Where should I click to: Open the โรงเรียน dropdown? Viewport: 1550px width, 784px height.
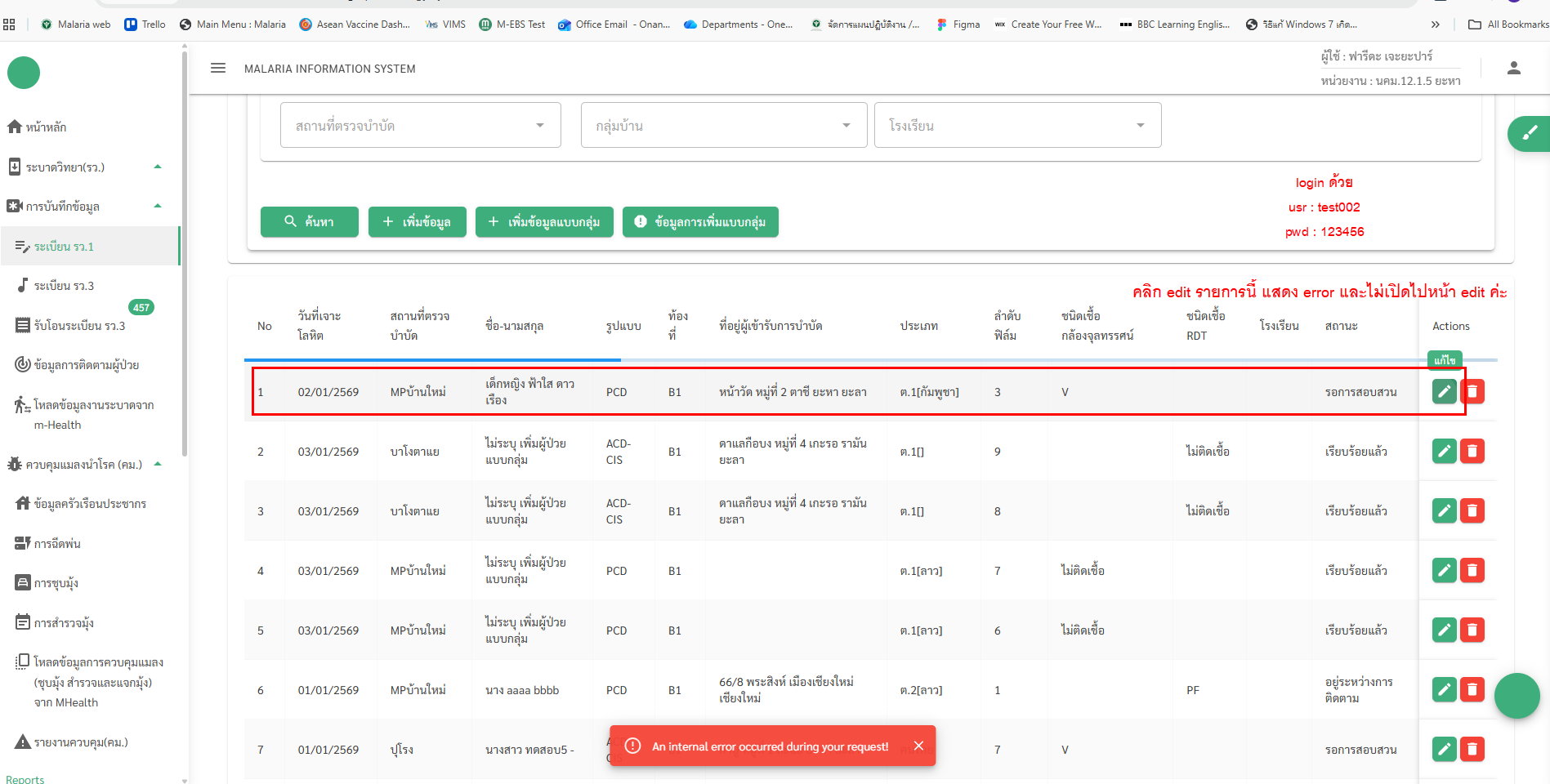pyautogui.click(x=1017, y=126)
